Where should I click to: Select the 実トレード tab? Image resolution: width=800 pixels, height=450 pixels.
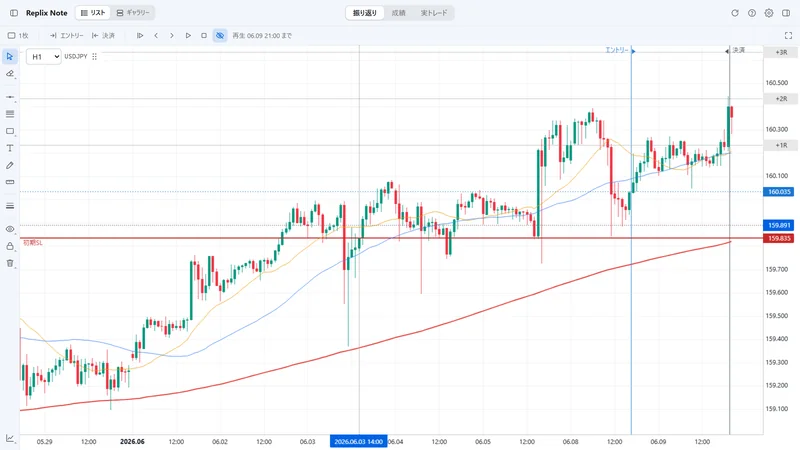coord(434,13)
